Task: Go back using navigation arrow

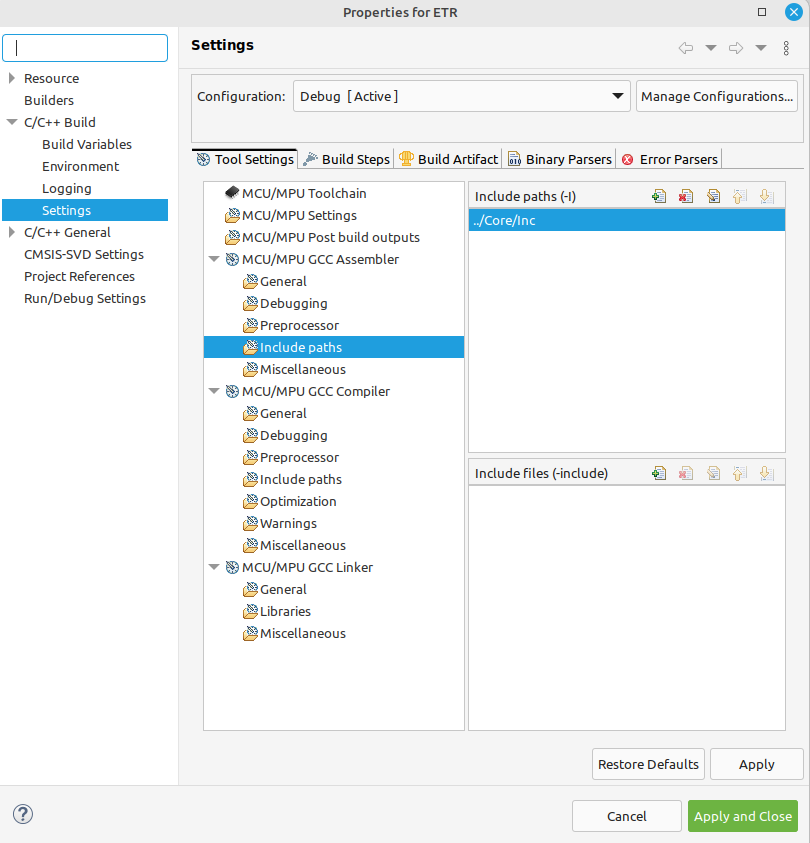Action: tap(686, 48)
